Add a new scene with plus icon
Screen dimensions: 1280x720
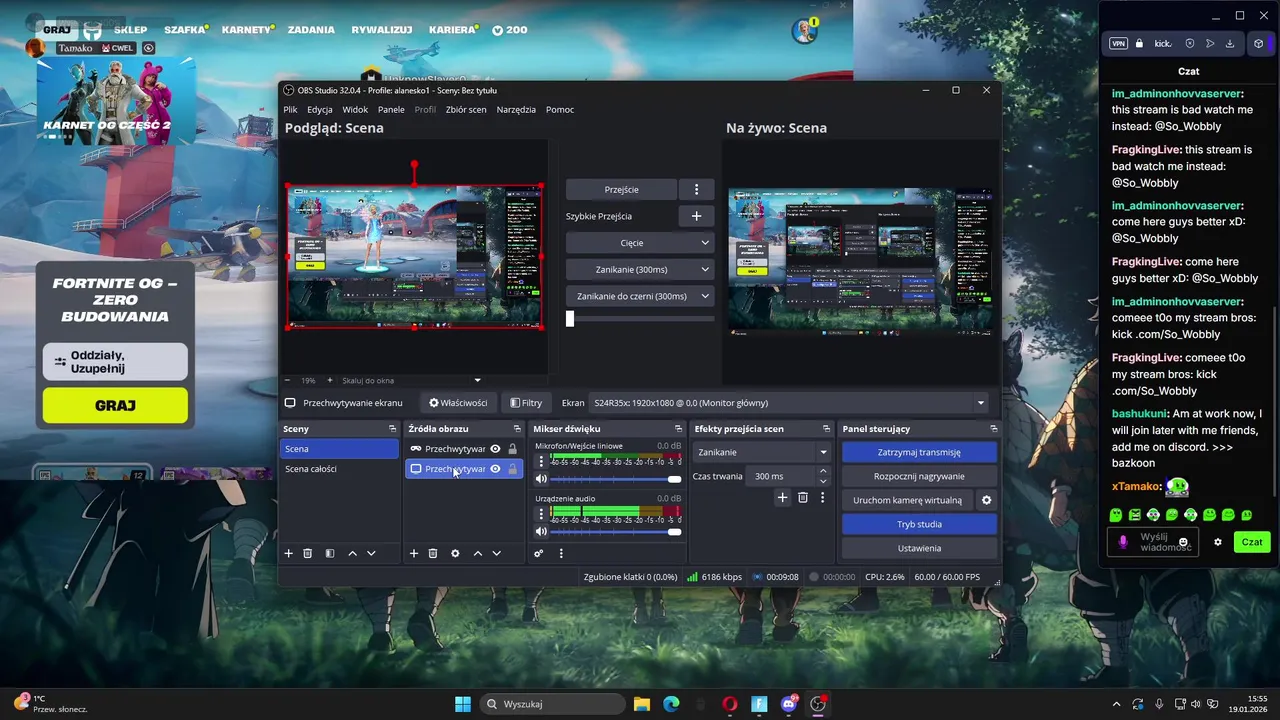(288, 553)
